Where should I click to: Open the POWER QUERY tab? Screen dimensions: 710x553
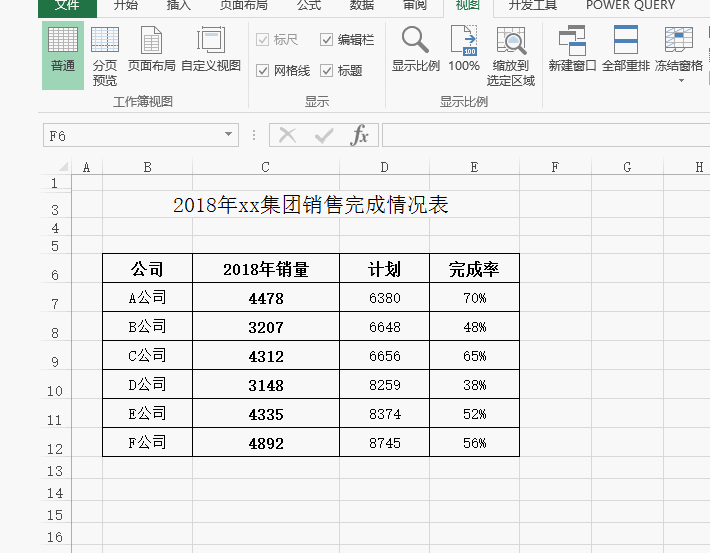click(x=630, y=5)
